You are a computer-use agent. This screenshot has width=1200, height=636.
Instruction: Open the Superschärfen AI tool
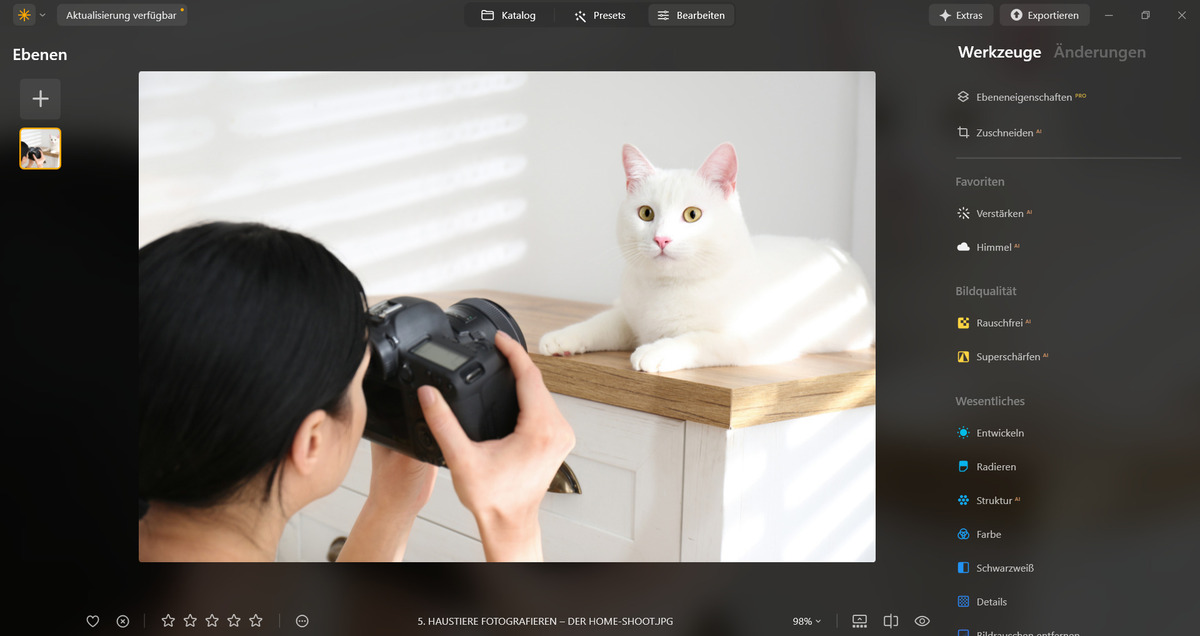[x=1010, y=356]
